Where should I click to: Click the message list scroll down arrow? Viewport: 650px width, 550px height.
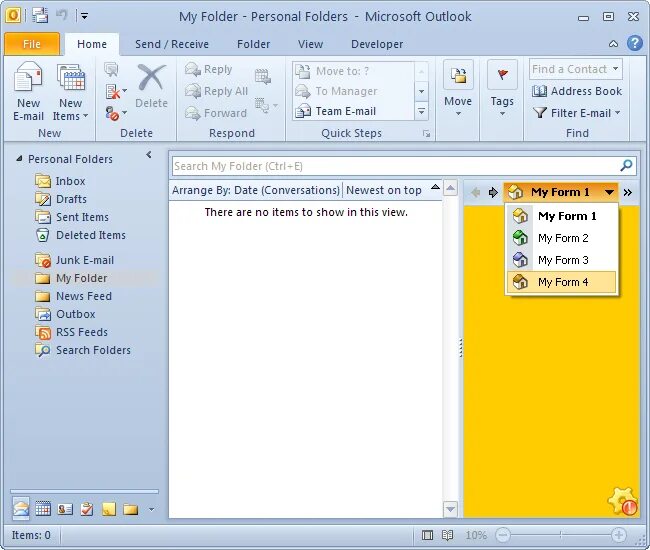[x=451, y=509]
